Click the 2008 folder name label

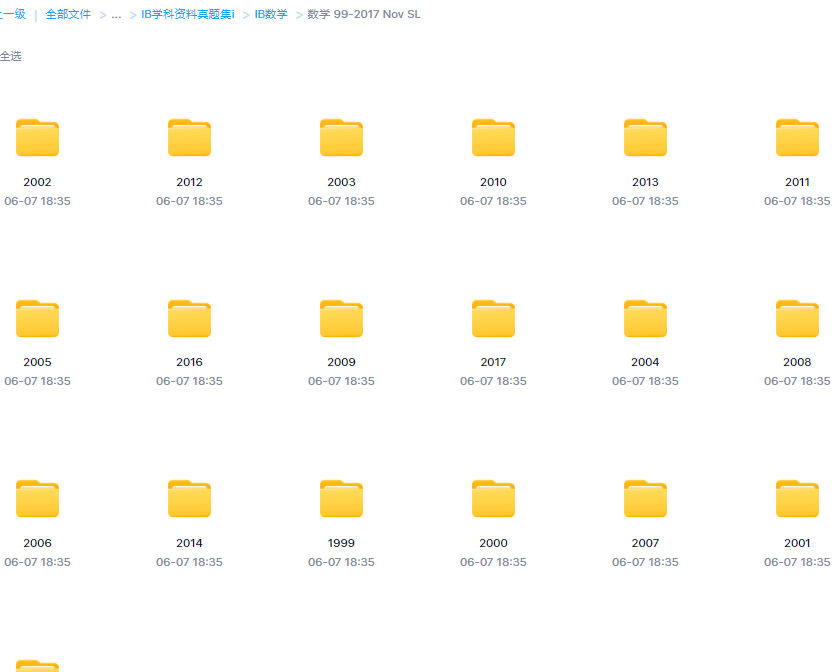797,362
